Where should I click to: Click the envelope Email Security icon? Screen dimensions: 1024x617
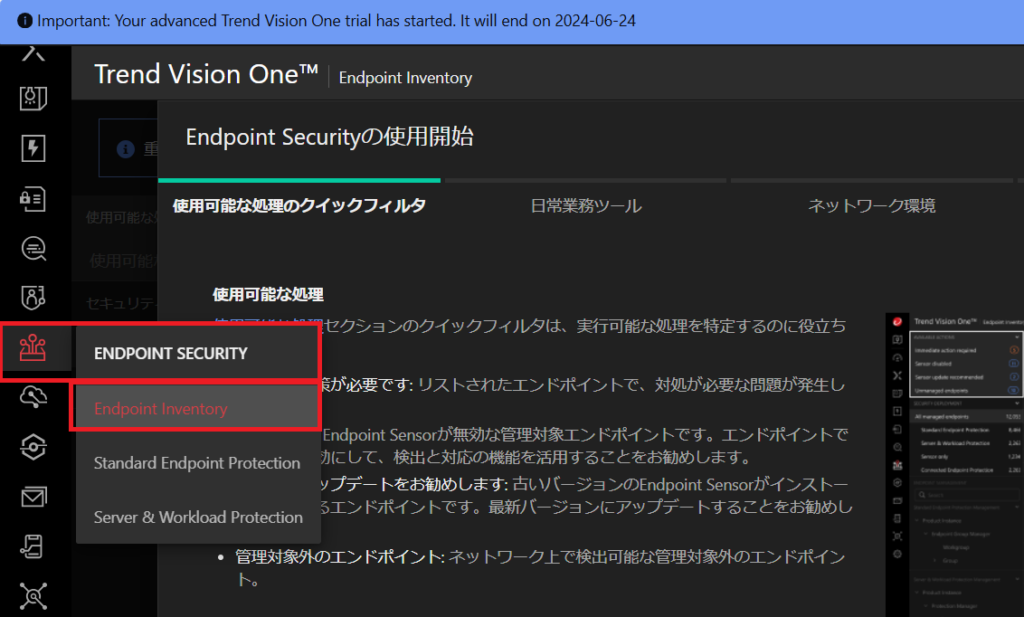click(34, 495)
